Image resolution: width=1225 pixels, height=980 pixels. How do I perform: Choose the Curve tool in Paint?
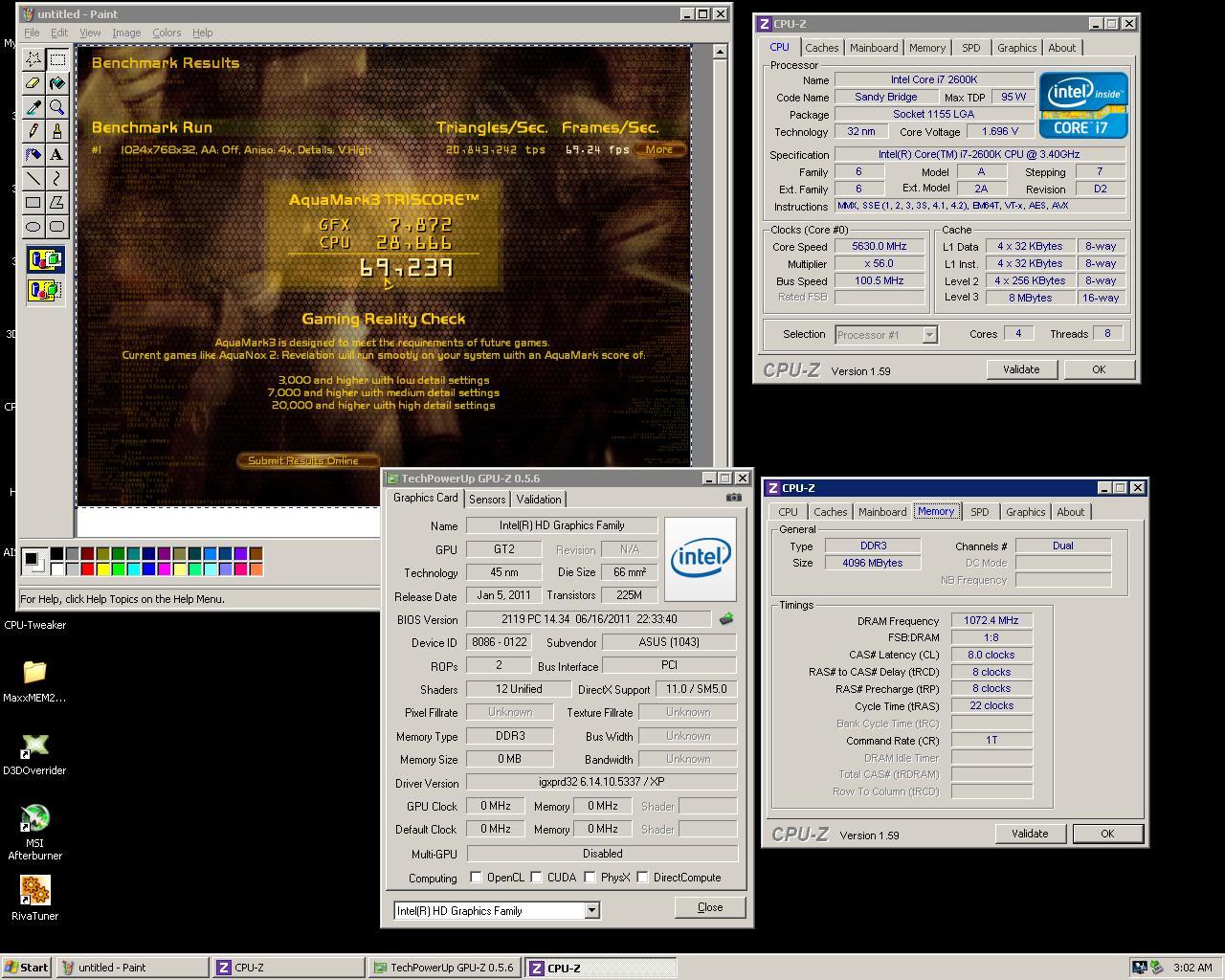pos(57,178)
